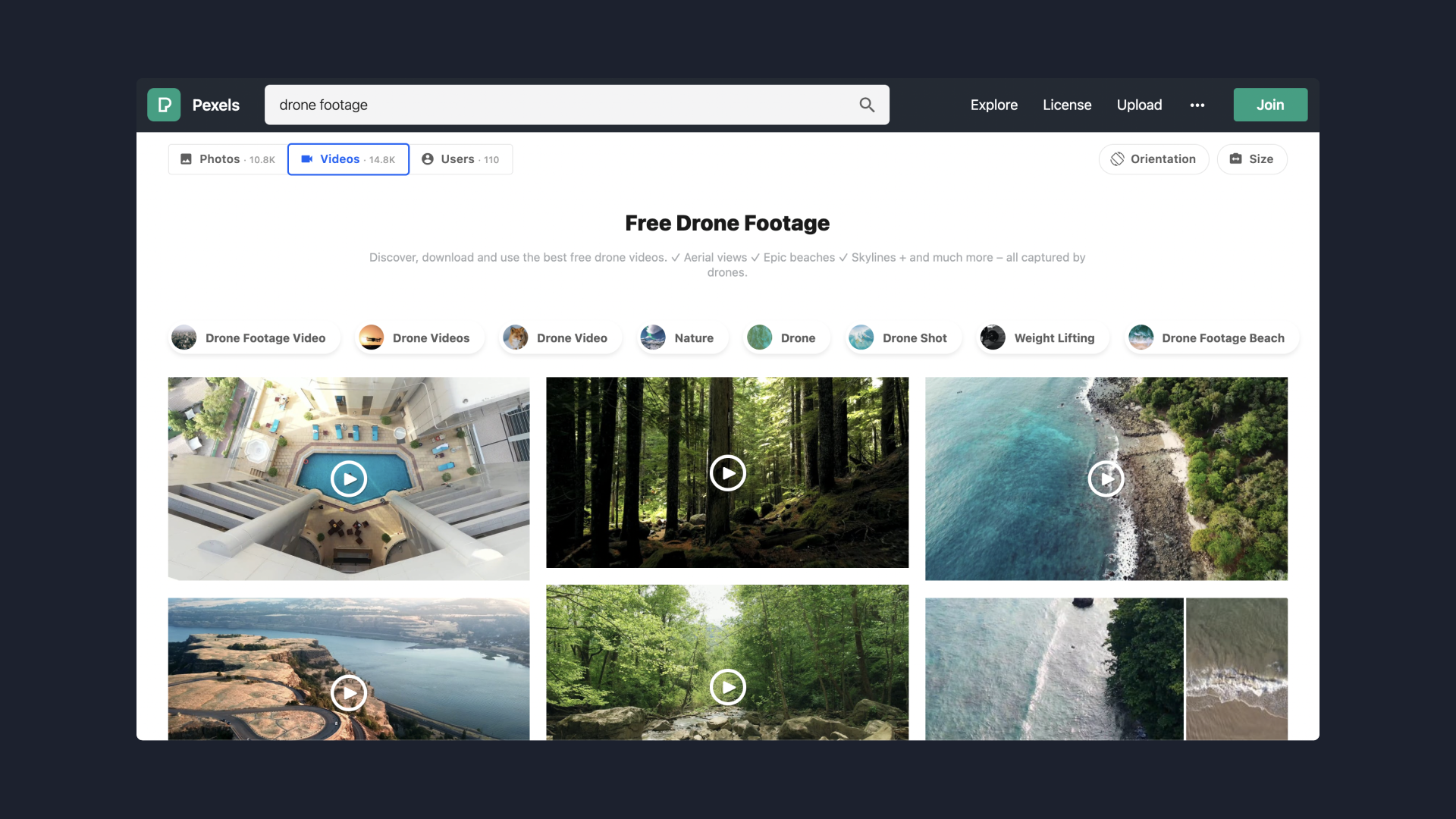The height and width of the screenshot is (819, 1456).
Task: Open the License link
Action: (x=1067, y=105)
